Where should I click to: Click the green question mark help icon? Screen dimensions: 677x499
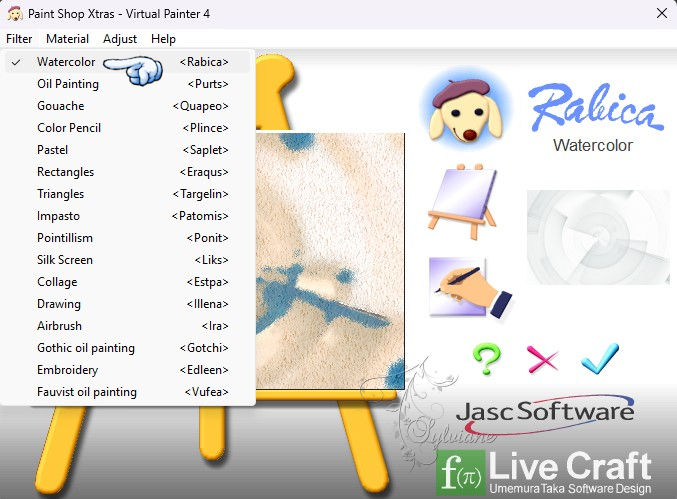point(487,358)
